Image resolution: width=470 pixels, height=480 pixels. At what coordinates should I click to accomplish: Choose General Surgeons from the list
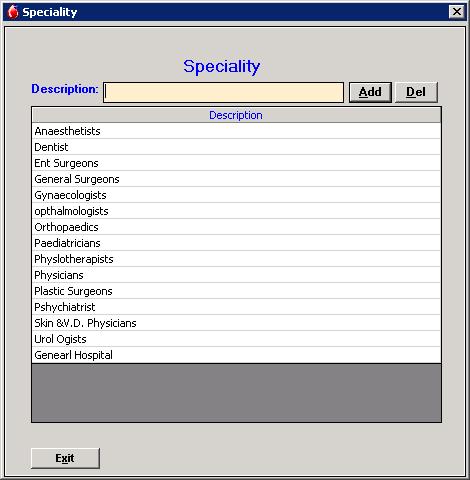coord(236,179)
